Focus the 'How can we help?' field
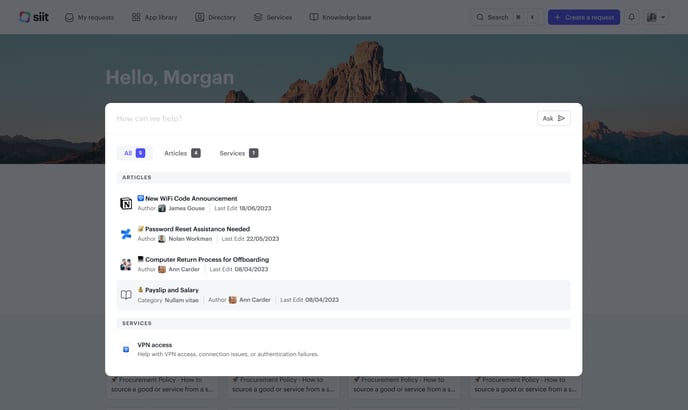 coord(320,118)
